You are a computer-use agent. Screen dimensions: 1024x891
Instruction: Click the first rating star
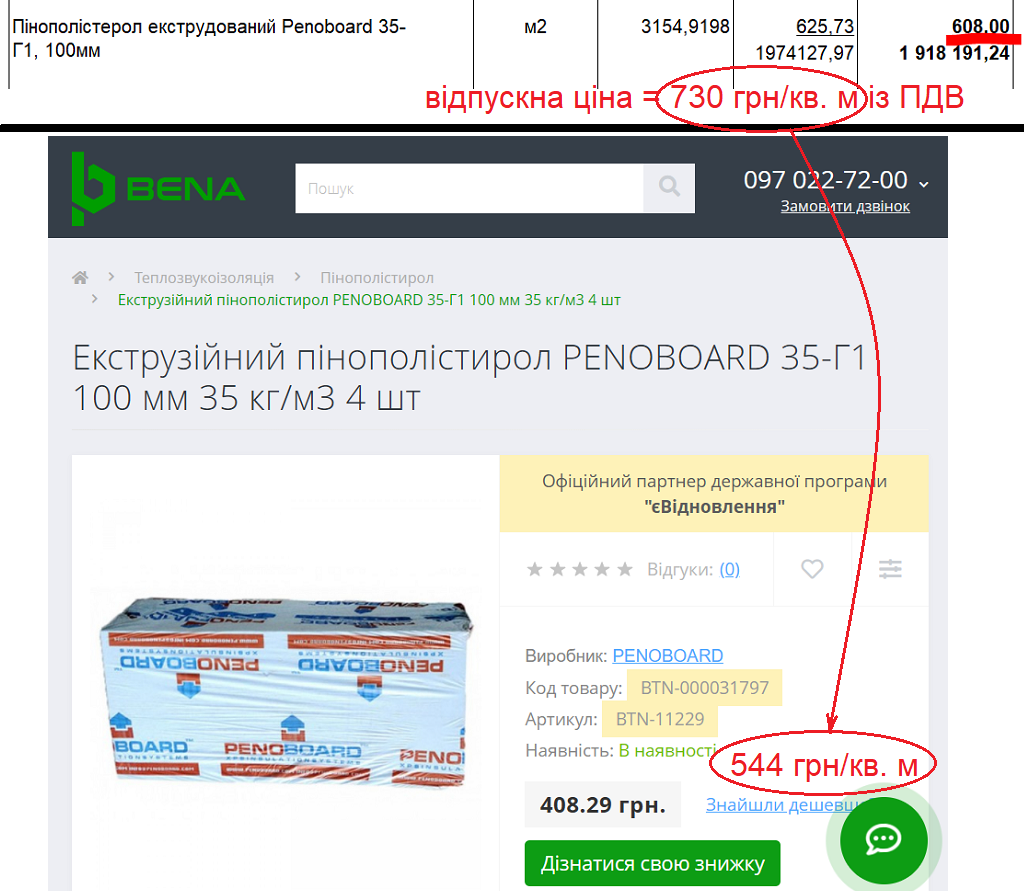click(535, 569)
